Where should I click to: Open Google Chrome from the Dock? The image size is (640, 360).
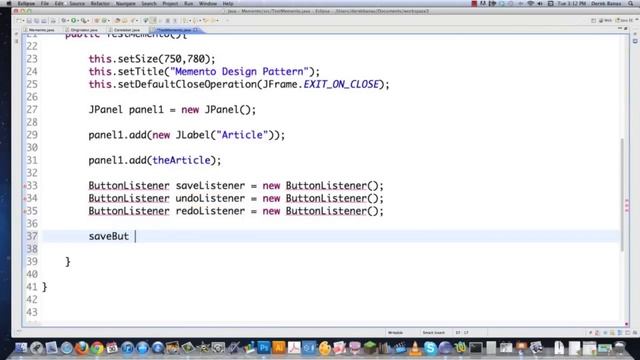pos(97,348)
